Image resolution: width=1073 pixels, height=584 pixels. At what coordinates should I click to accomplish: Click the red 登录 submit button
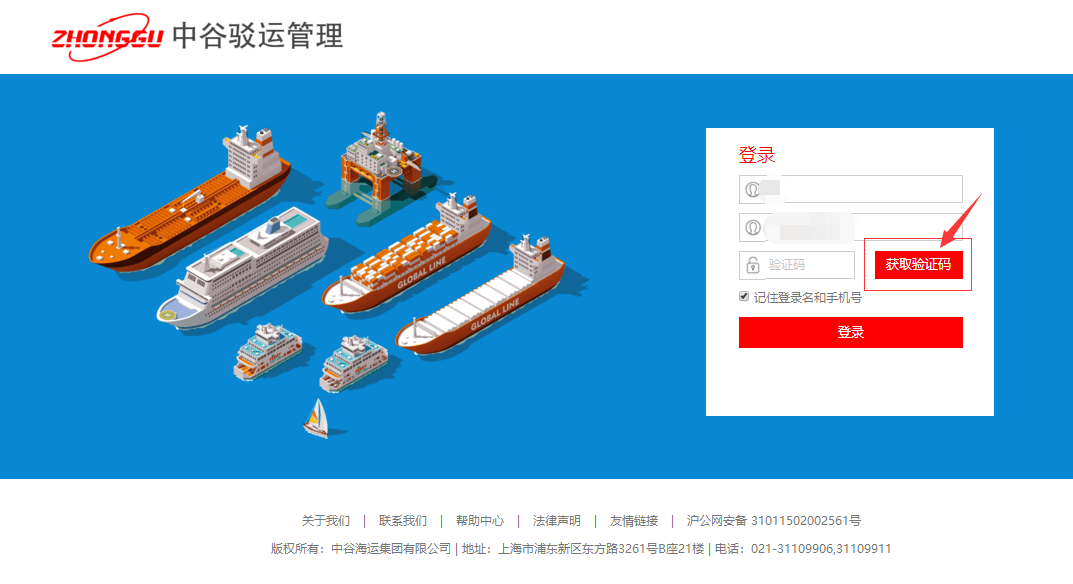851,332
